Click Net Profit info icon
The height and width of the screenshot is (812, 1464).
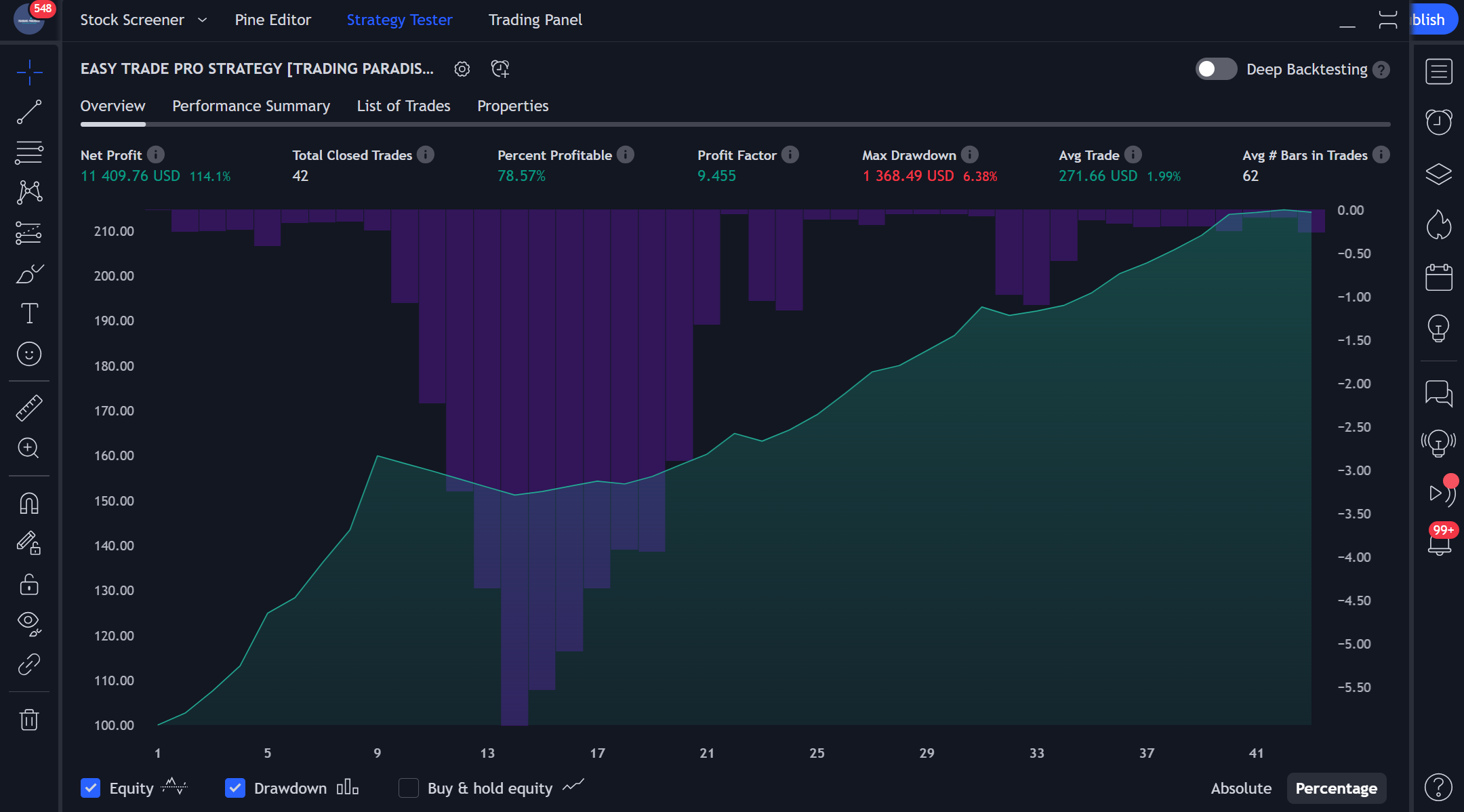pos(156,155)
